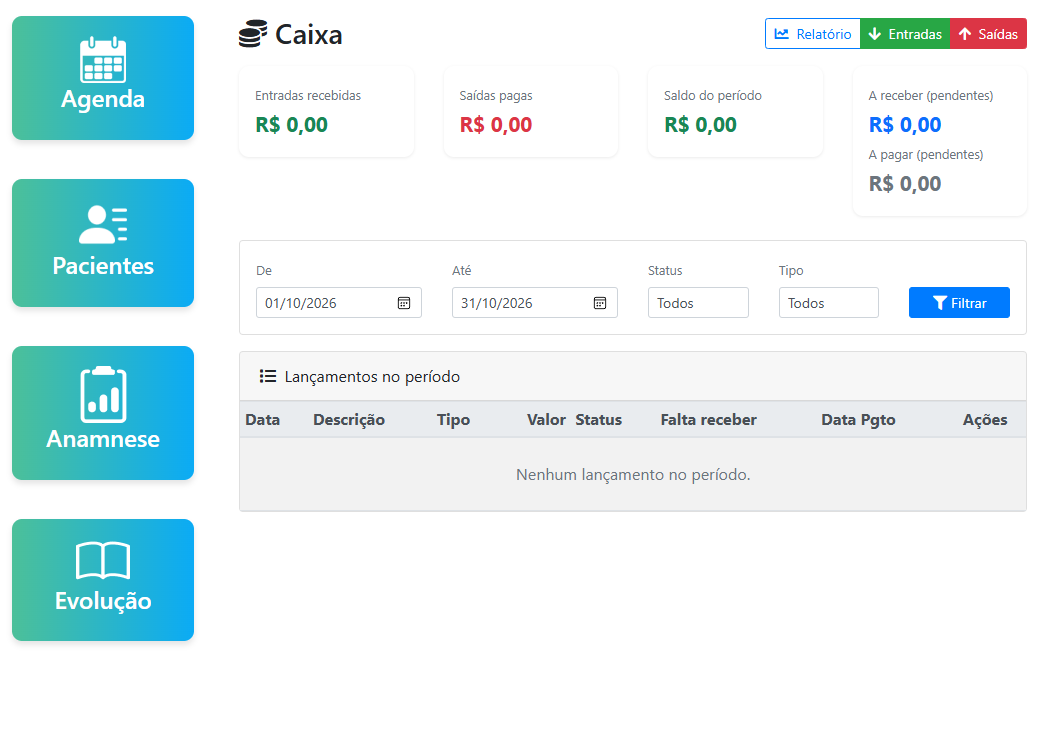Click the Entradas recebidas R$ 0,00 value
The width and height of the screenshot is (1046, 732).
292,125
